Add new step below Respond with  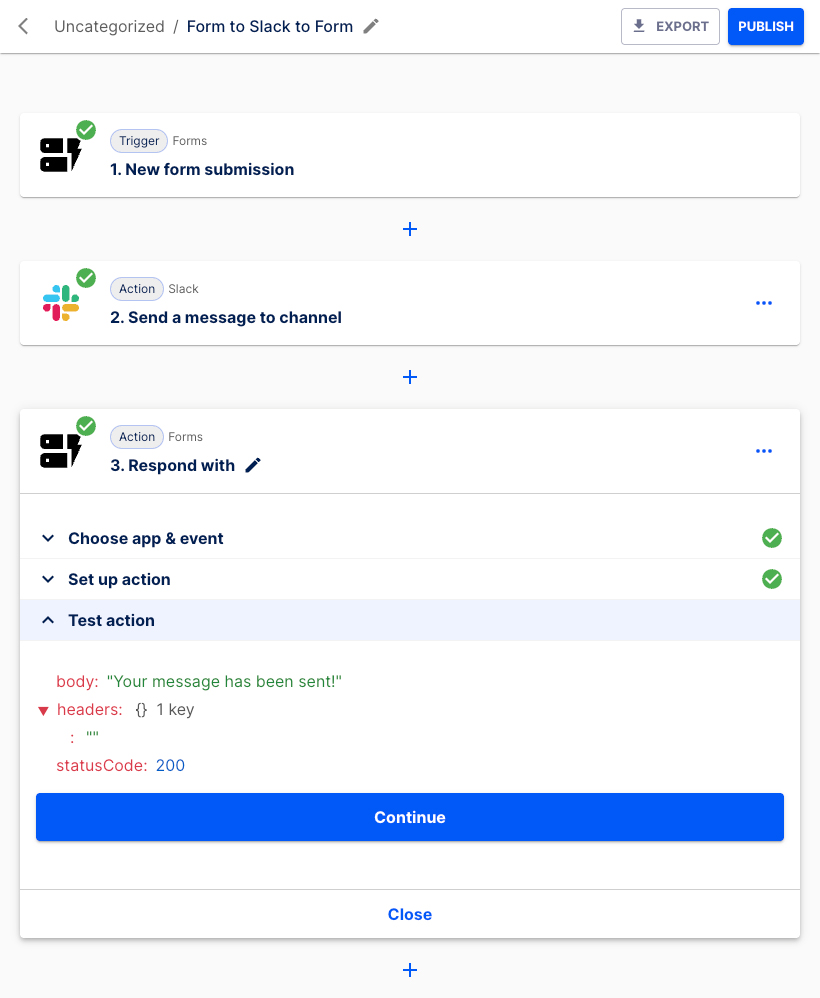click(x=409, y=970)
